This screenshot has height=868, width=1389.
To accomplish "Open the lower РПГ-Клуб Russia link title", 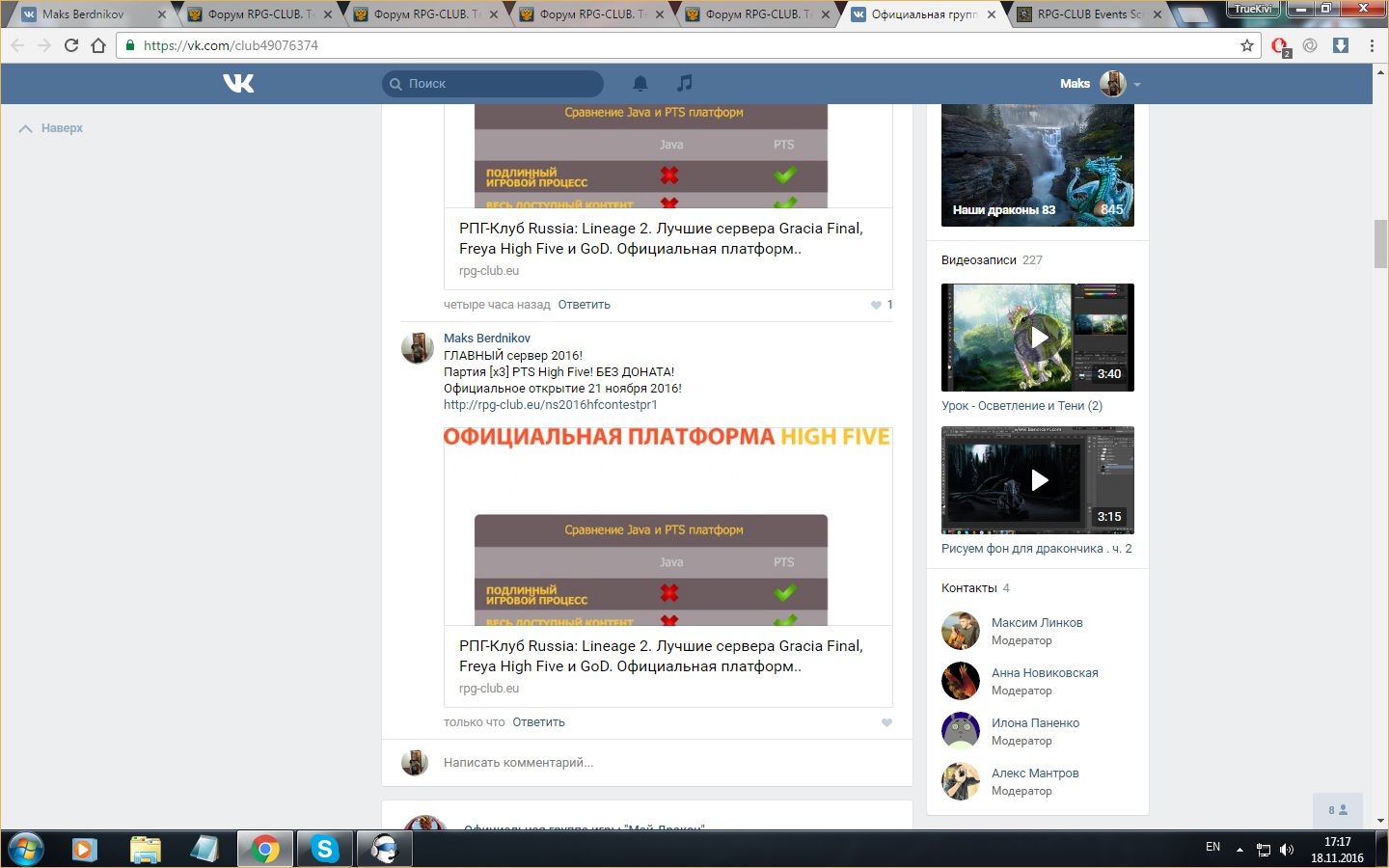I will [x=661, y=656].
